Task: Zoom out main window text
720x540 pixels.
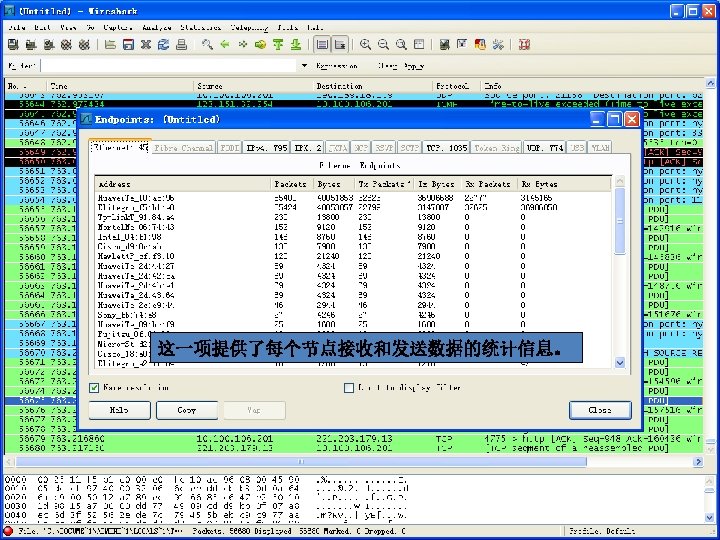Action: (x=383, y=45)
